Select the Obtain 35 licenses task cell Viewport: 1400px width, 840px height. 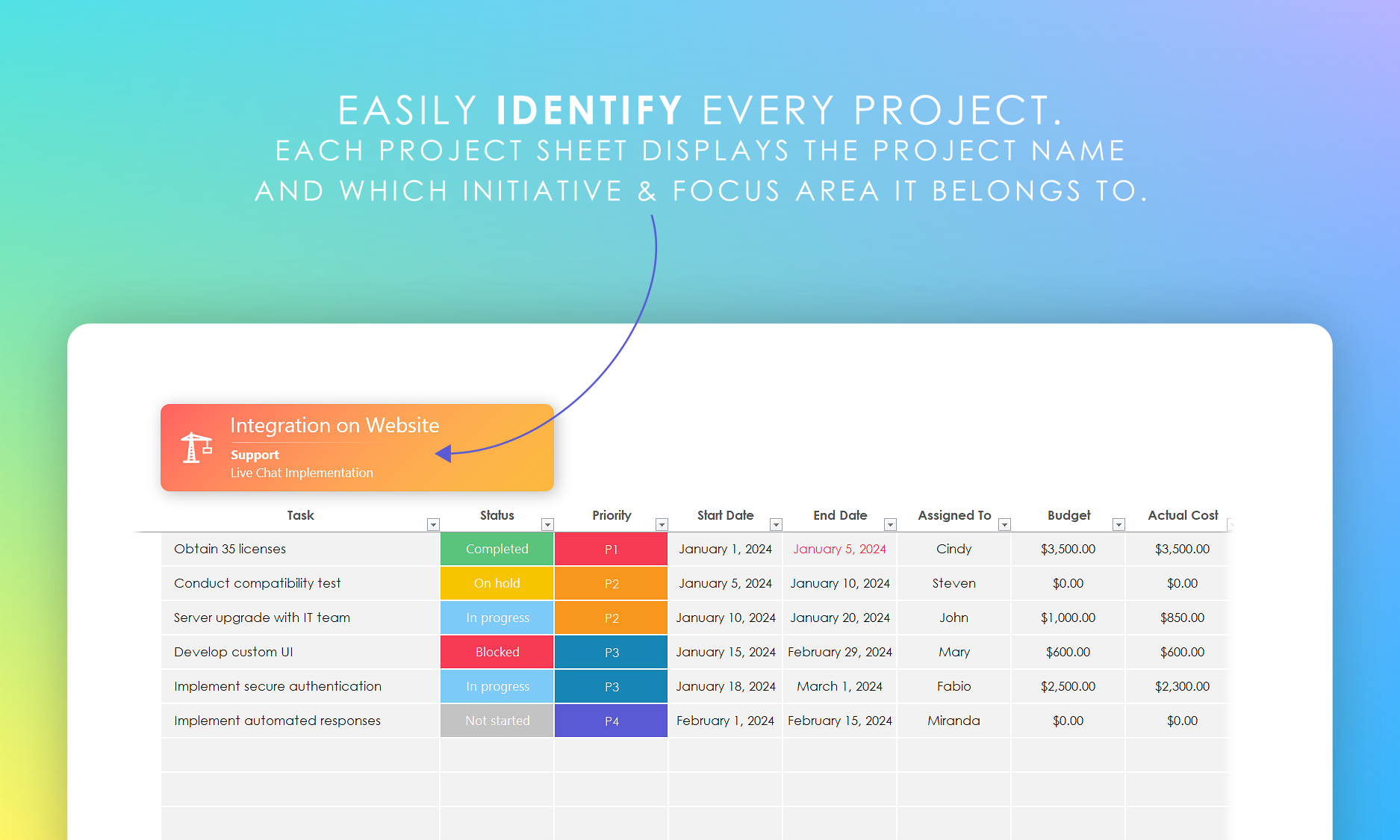tap(230, 550)
